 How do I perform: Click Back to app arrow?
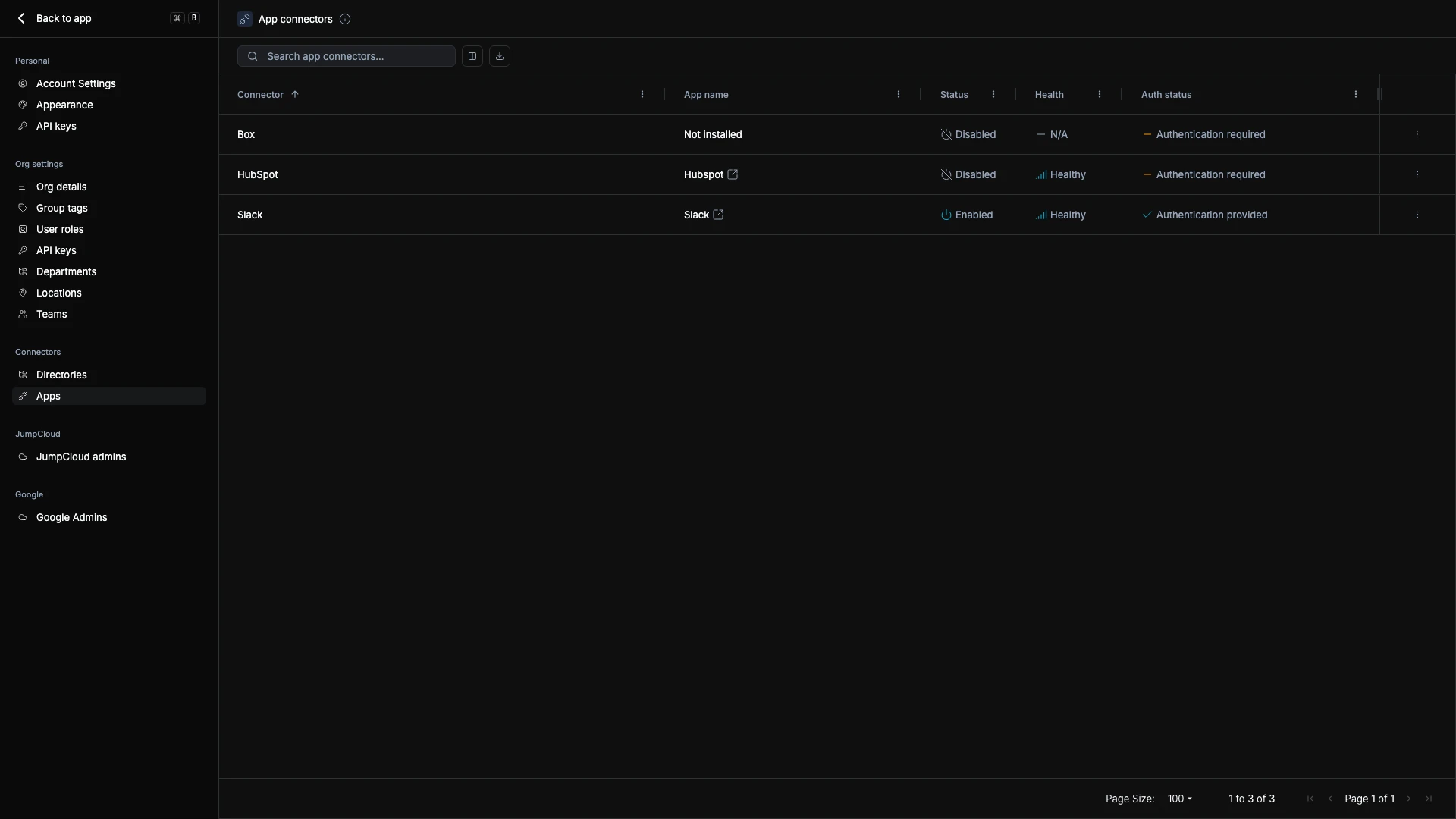pyautogui.click(x=21, y=18)
